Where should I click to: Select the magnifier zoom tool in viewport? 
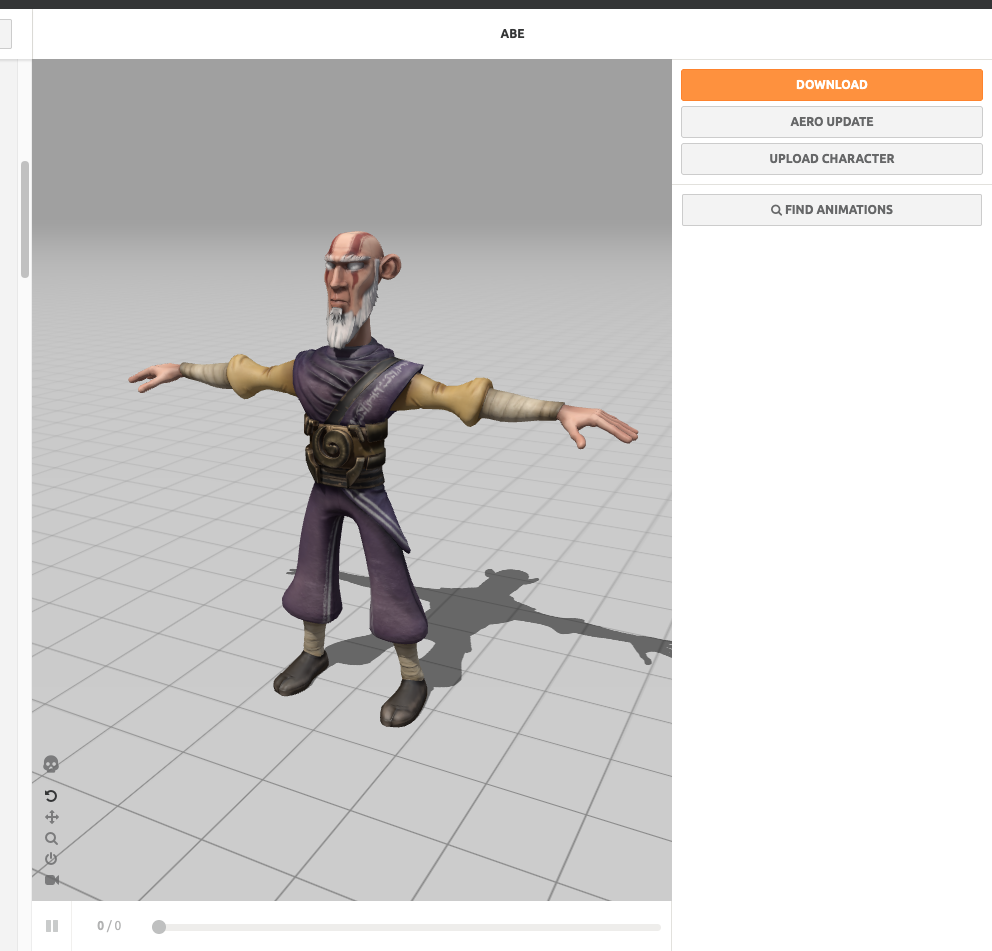tap(51, 839)
